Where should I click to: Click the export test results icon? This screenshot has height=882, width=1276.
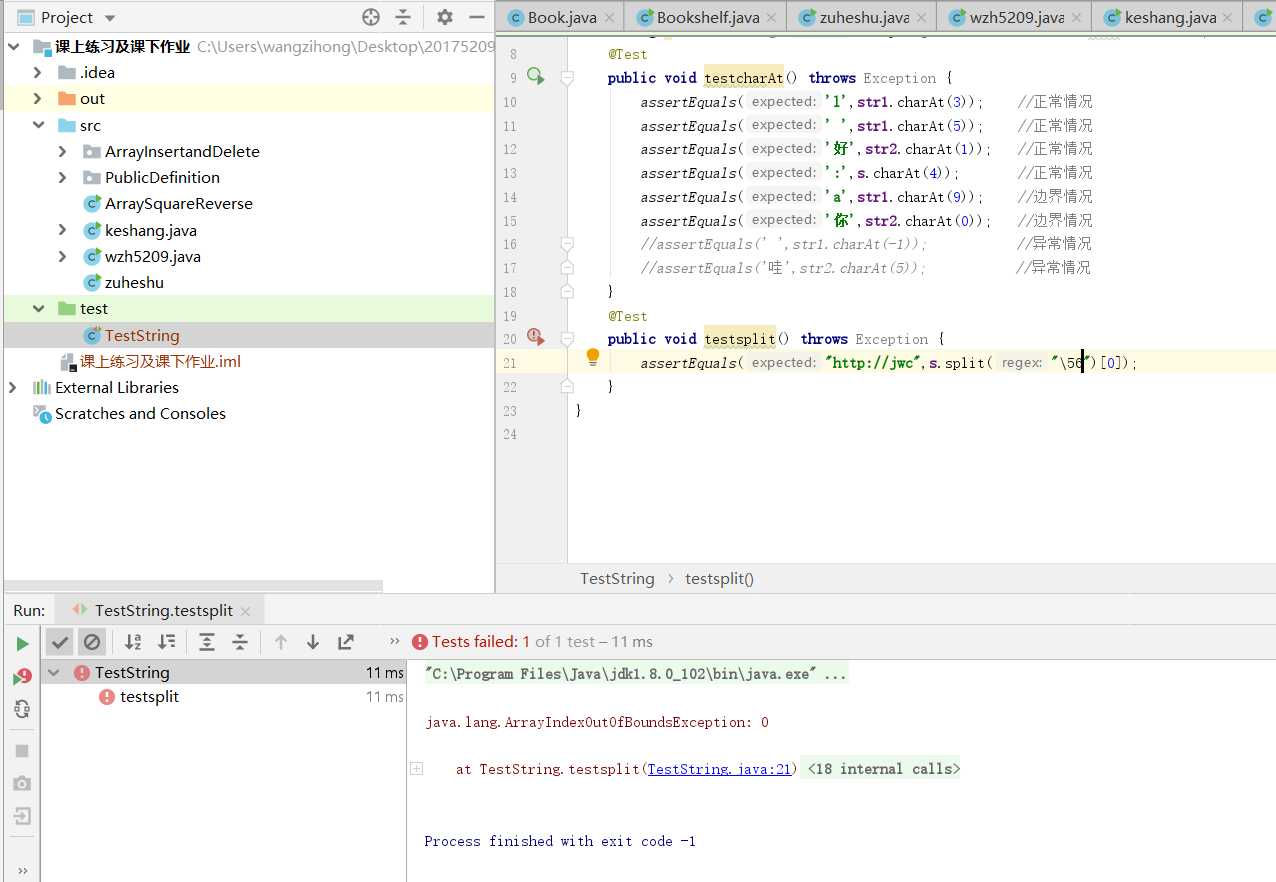pos(346,642)
